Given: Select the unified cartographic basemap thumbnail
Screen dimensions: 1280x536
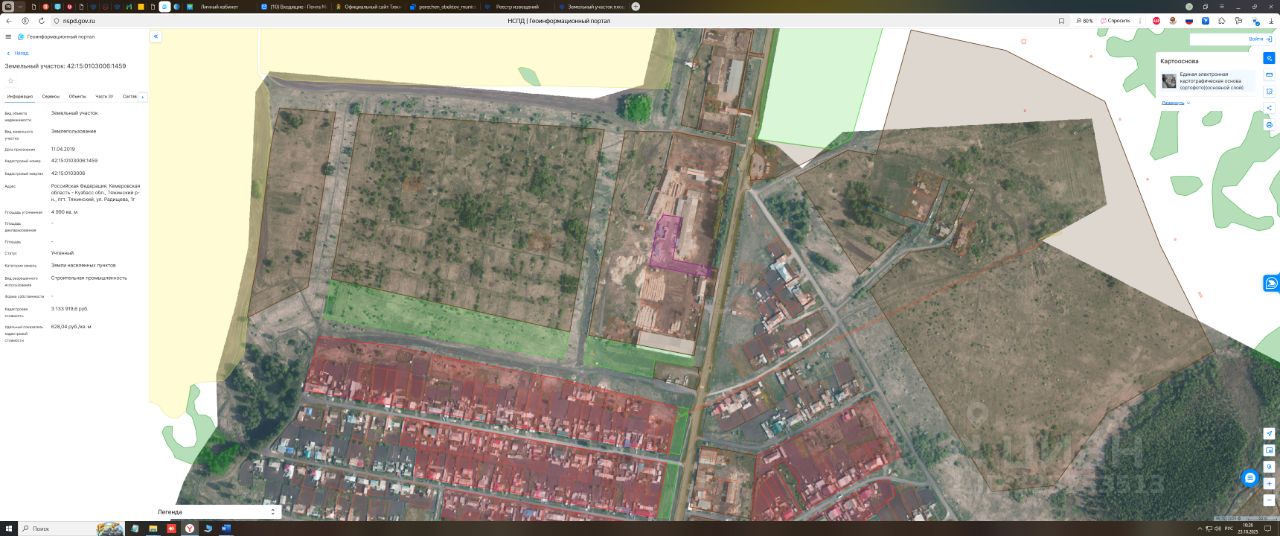Looking at the screenshot, I should (1168, 81).
